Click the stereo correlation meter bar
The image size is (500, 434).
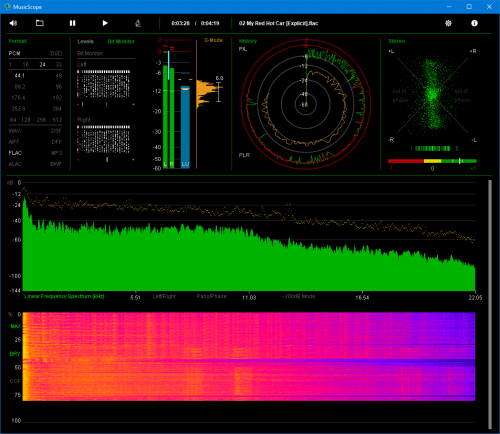coord(432,161)
